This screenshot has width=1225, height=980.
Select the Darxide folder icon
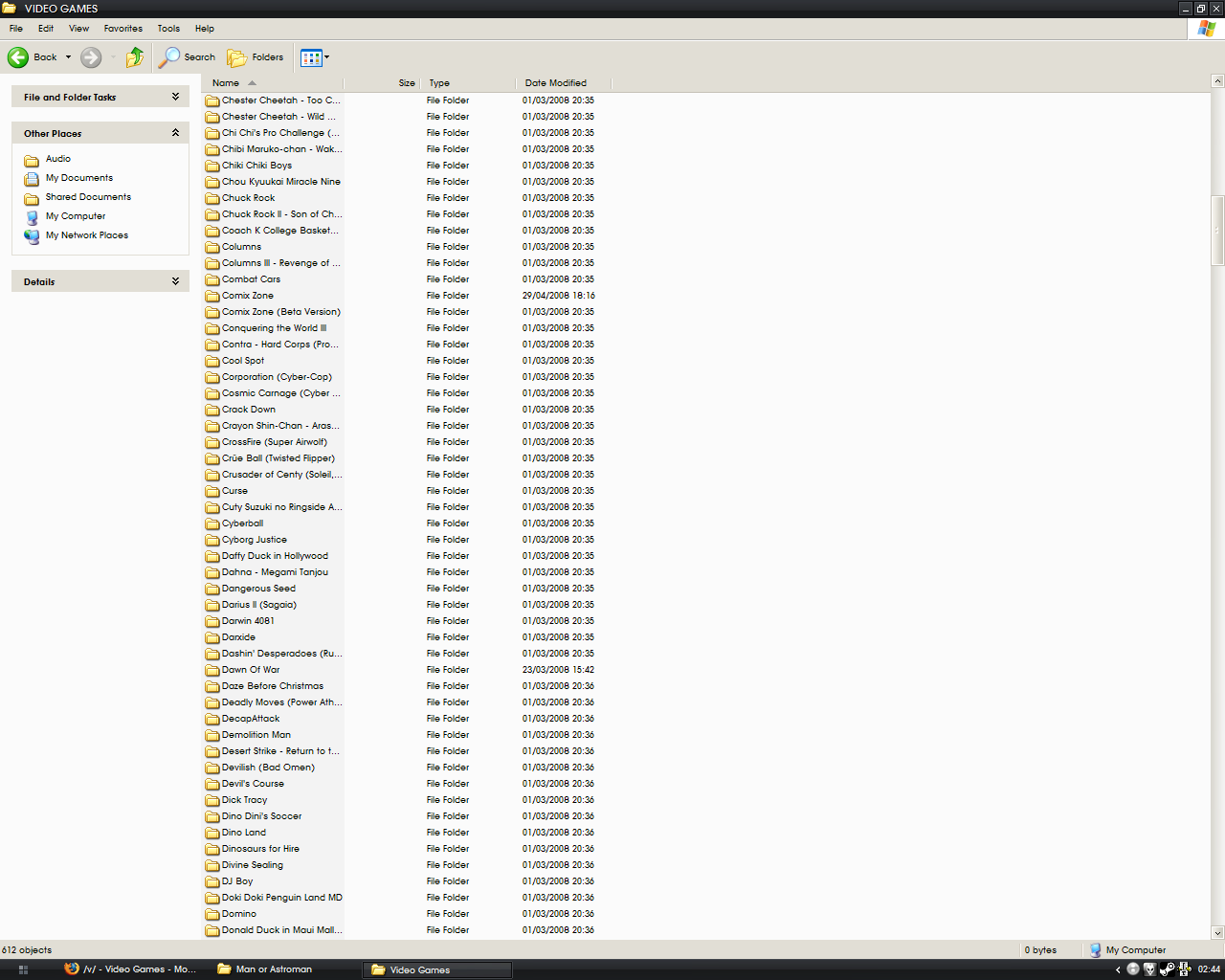(x=212, y=637)
